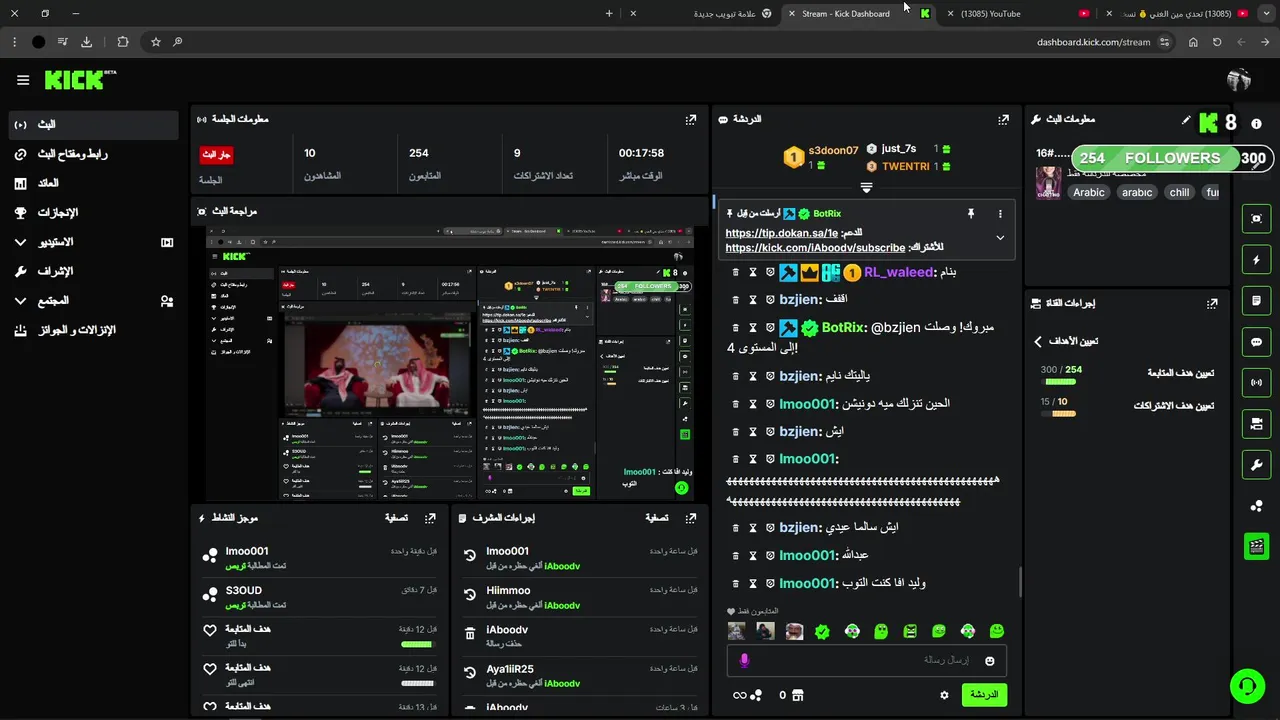Viewport: 1280px width, 720px height.
Task: Click the browser address bar dashboard.kick.com/stream
Action: [1093, 42]
